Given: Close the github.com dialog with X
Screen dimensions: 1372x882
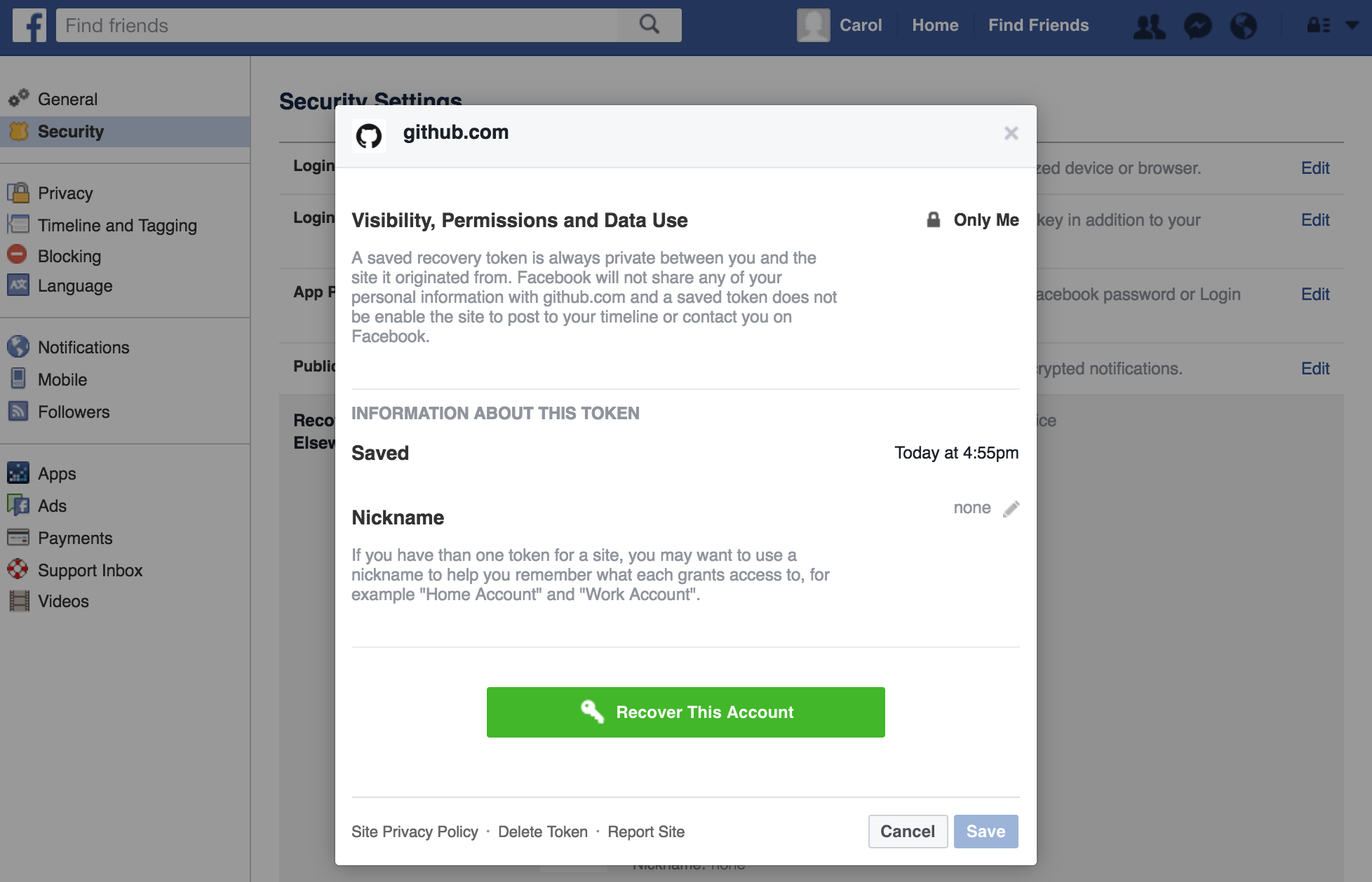Looking at the screenshot, I should (1011, 133).
